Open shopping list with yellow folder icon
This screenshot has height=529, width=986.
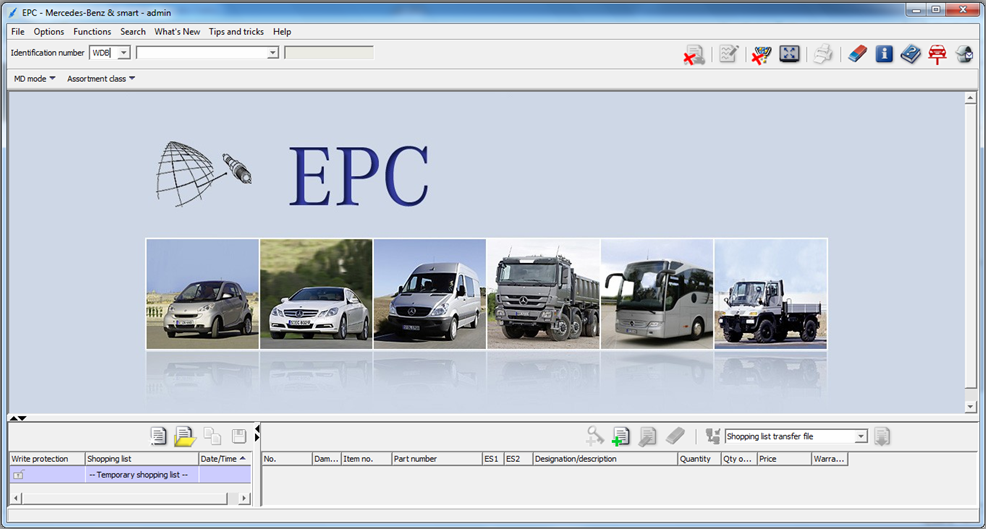click(x=185, y=436)
